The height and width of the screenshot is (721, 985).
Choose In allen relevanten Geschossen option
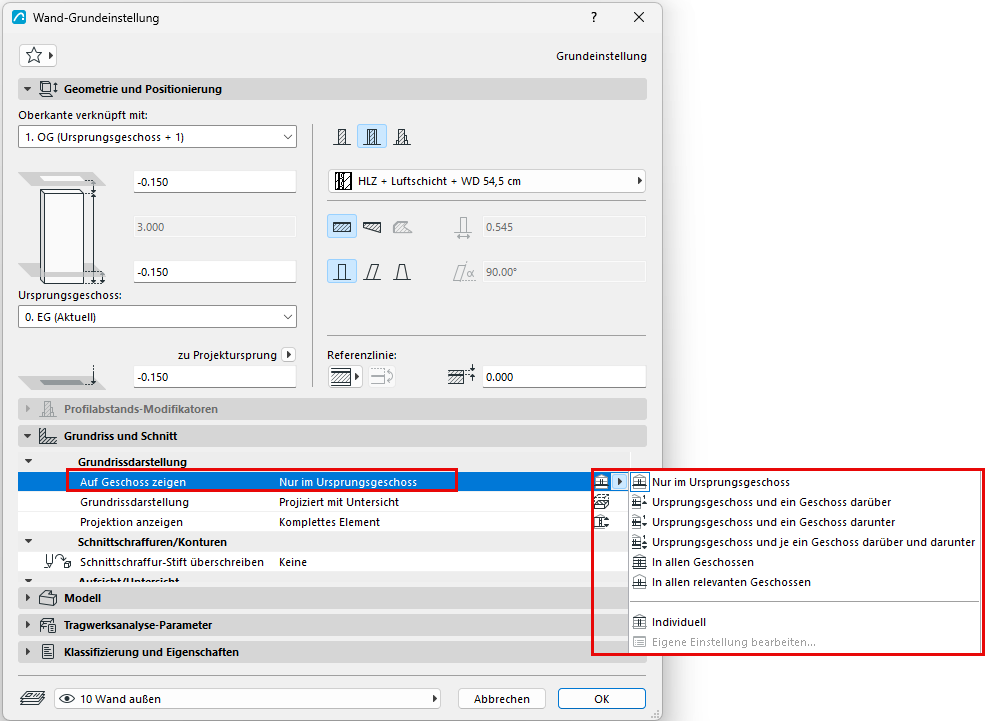pyautogui.click(x=806, y=582)
